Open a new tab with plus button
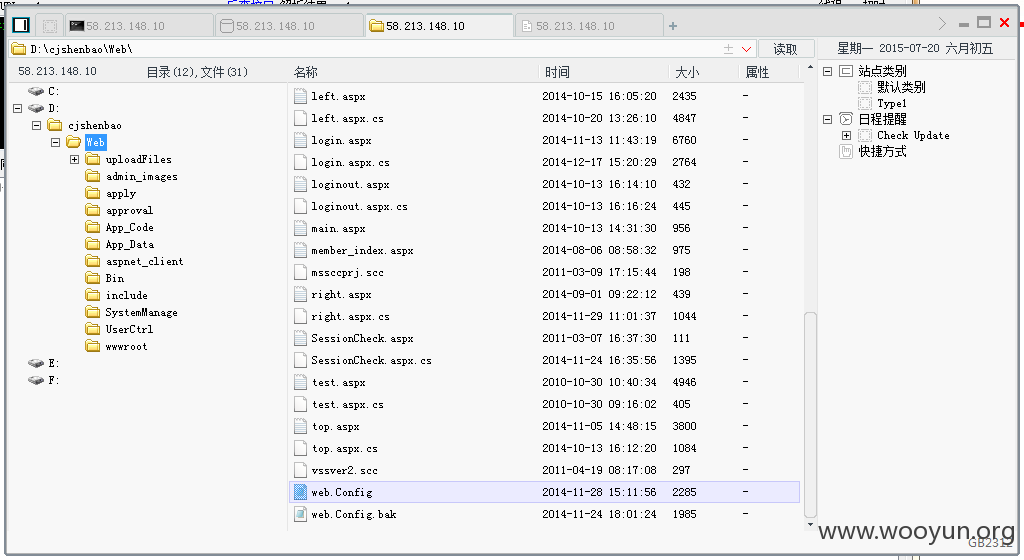 (673, 26)
